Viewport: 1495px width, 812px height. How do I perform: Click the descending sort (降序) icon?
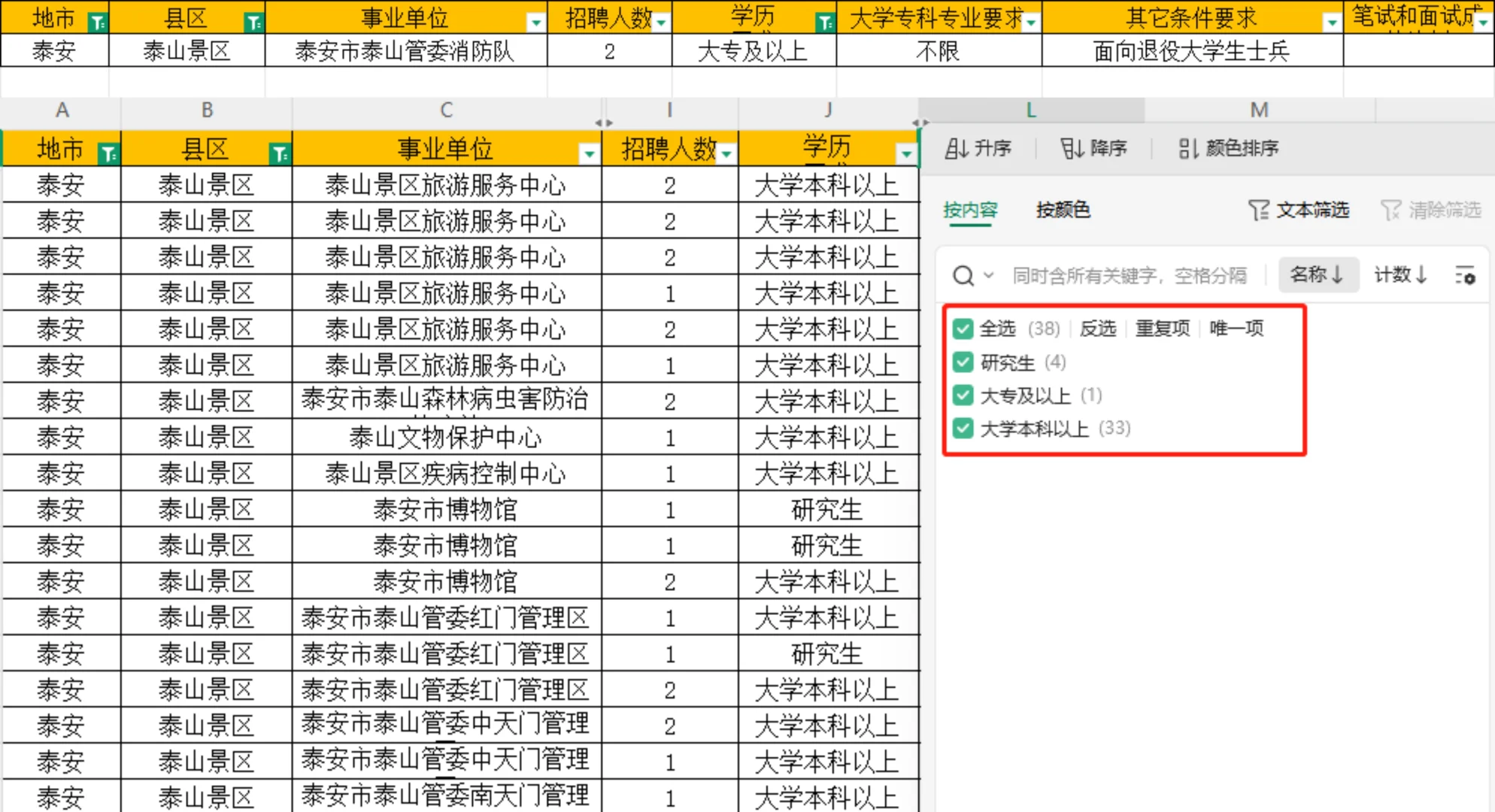pyautogui.click(x=1072, y=149)
